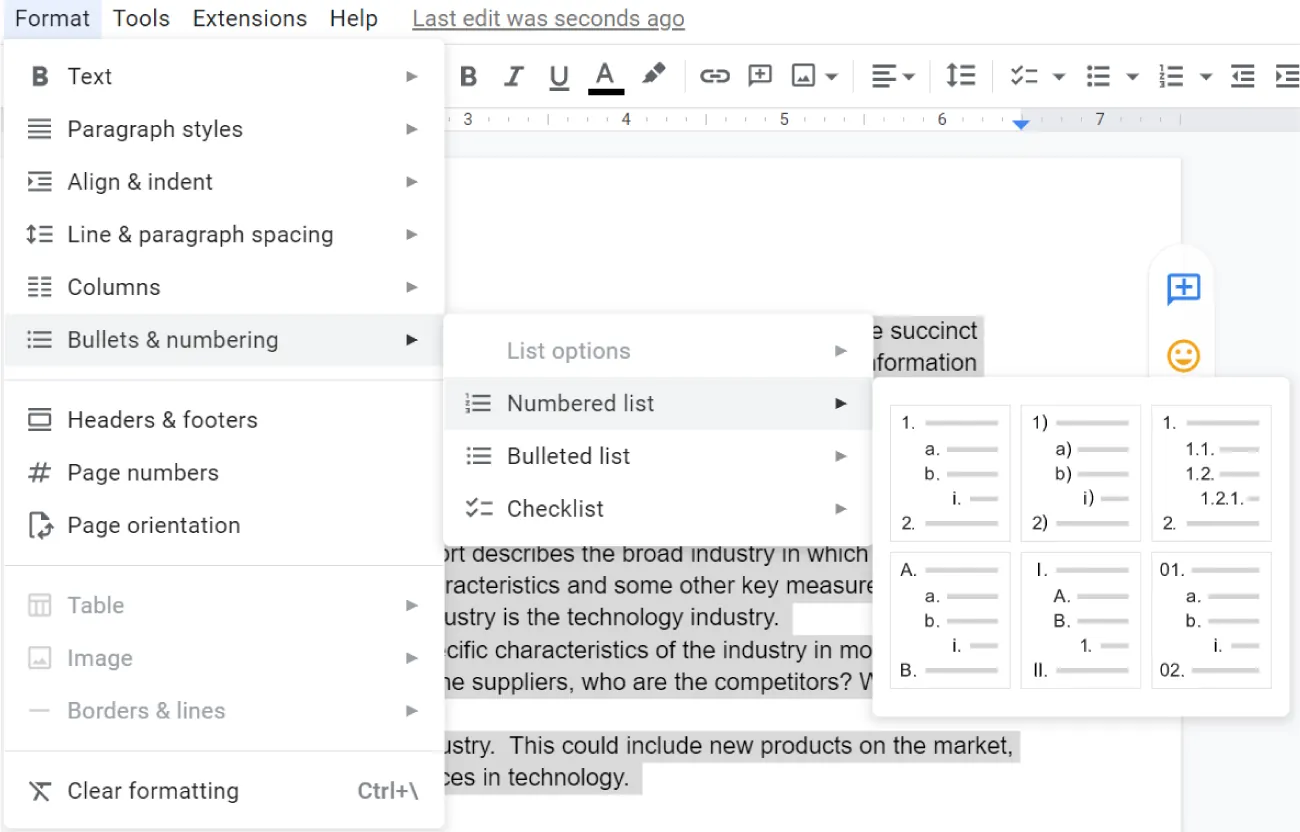
Task: Click the bulleted list toolbar icon
Action: click(x=1096, y=76)
